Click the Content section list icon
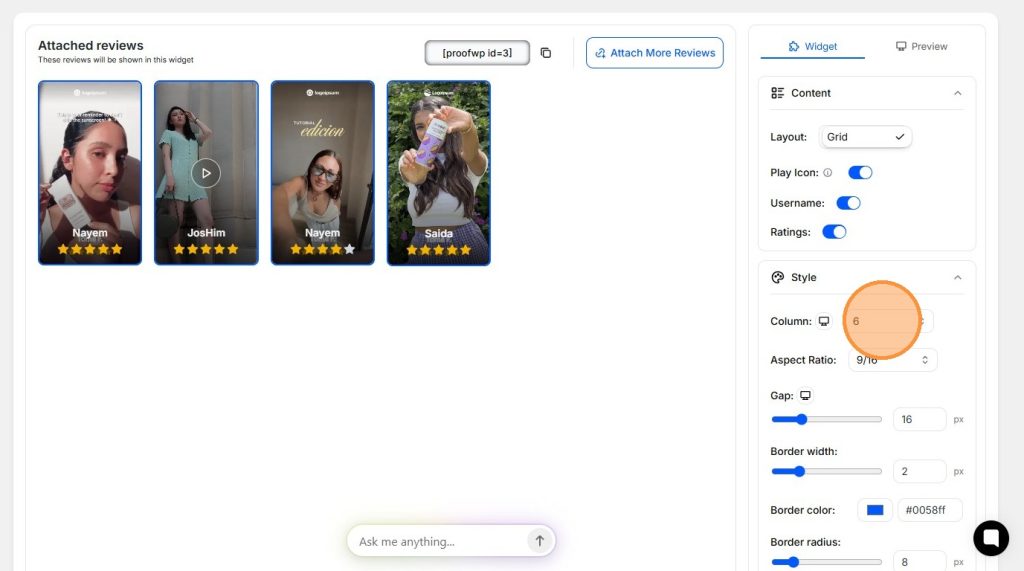Image resolution: width=1024 pixels, height=571 pixels. pos(777,93)
